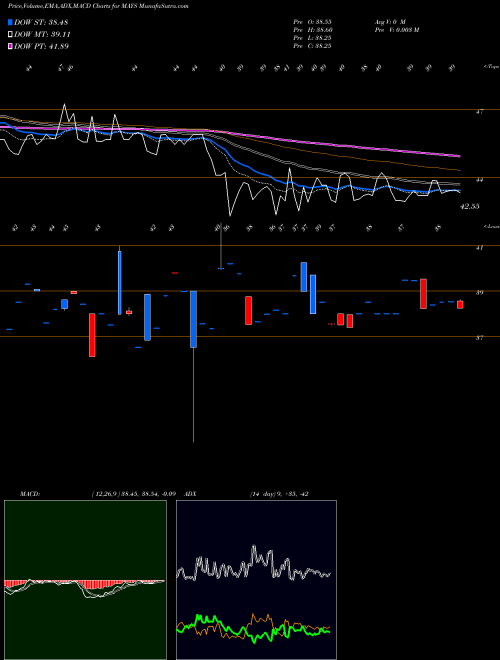The image size is (500, 660).
Task: Click the green MACD histogram panel
Action: pos(85,580)
